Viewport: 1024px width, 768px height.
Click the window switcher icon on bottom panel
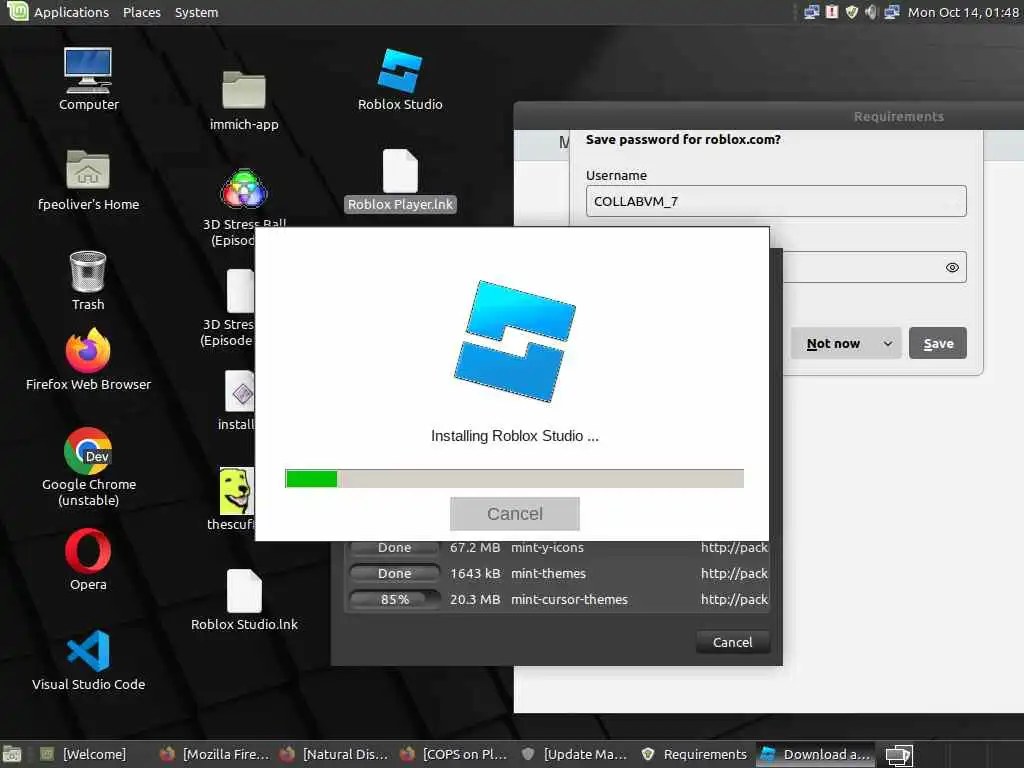pyautogui.click(x=899, y=755)
